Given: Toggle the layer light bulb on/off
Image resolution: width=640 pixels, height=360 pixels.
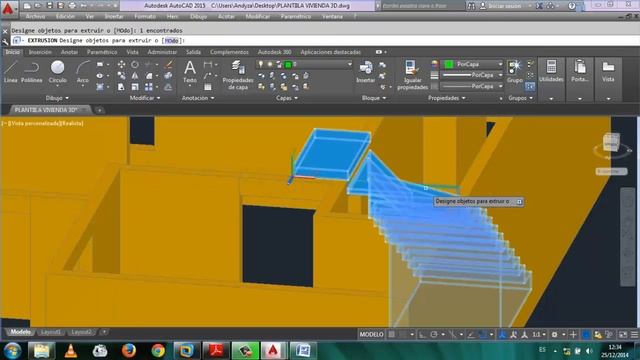Looking at the screenshot, I should click(x=260, y=64).
